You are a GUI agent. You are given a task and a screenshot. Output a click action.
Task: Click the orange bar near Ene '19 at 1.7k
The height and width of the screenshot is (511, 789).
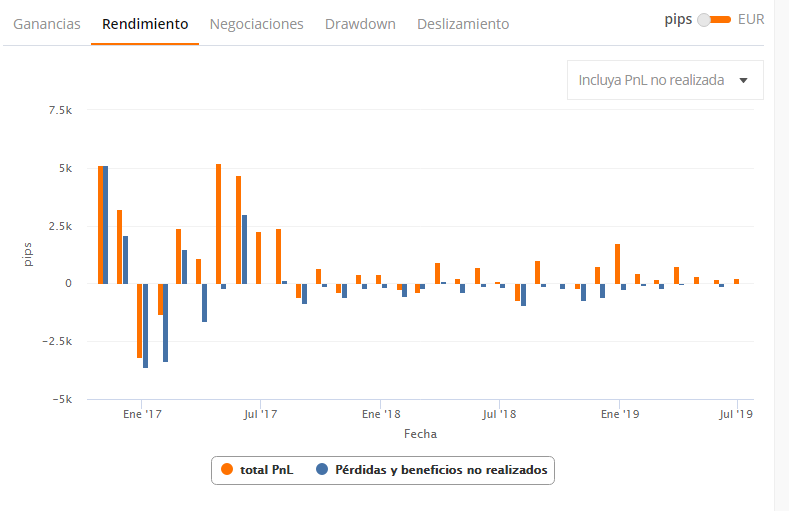click(x=617, y=264)
